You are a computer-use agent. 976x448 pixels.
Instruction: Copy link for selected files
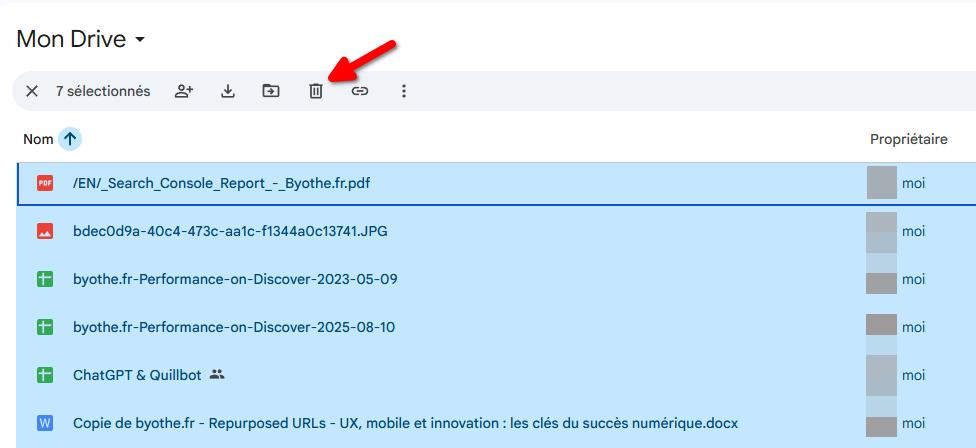(x=360, y=91)
